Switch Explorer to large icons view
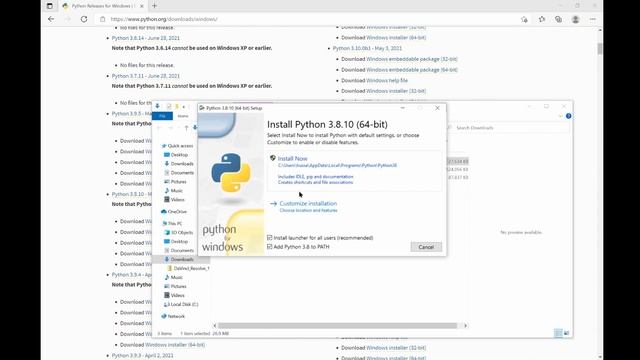This screenshot has height=360, width=640. coord(567,333)
